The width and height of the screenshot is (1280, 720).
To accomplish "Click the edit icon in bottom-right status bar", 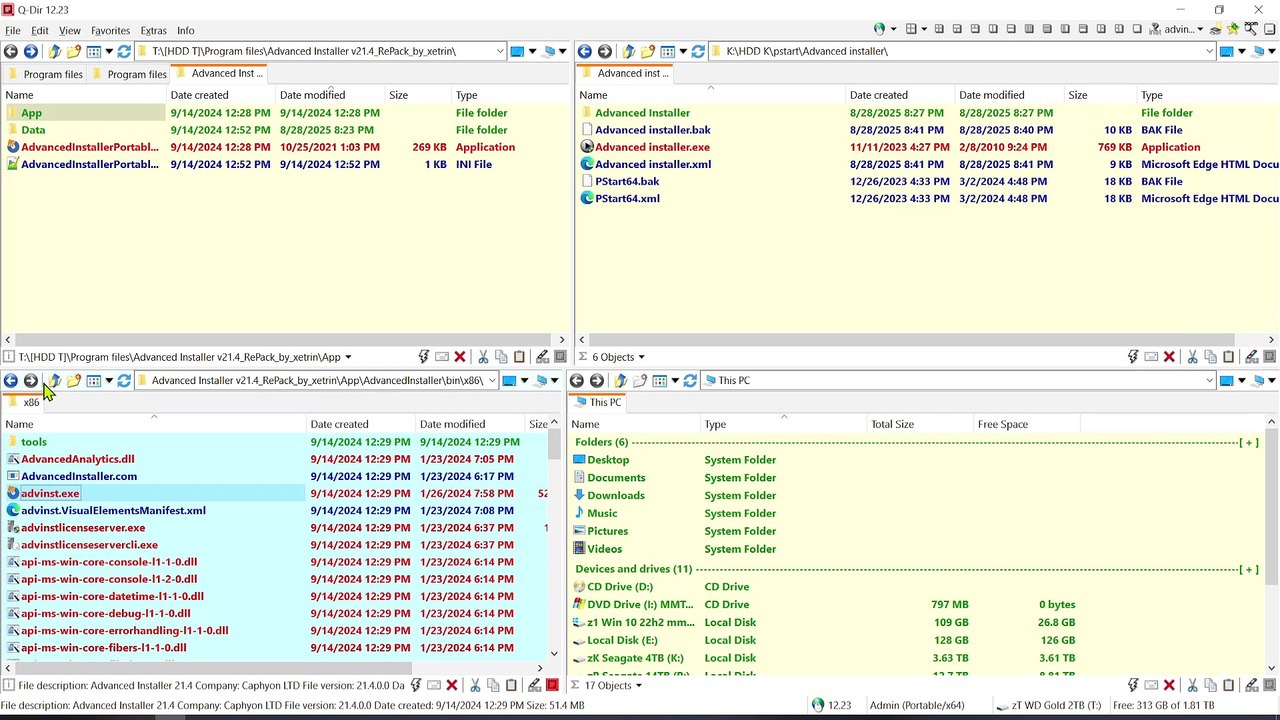I will coord(1251,685).
